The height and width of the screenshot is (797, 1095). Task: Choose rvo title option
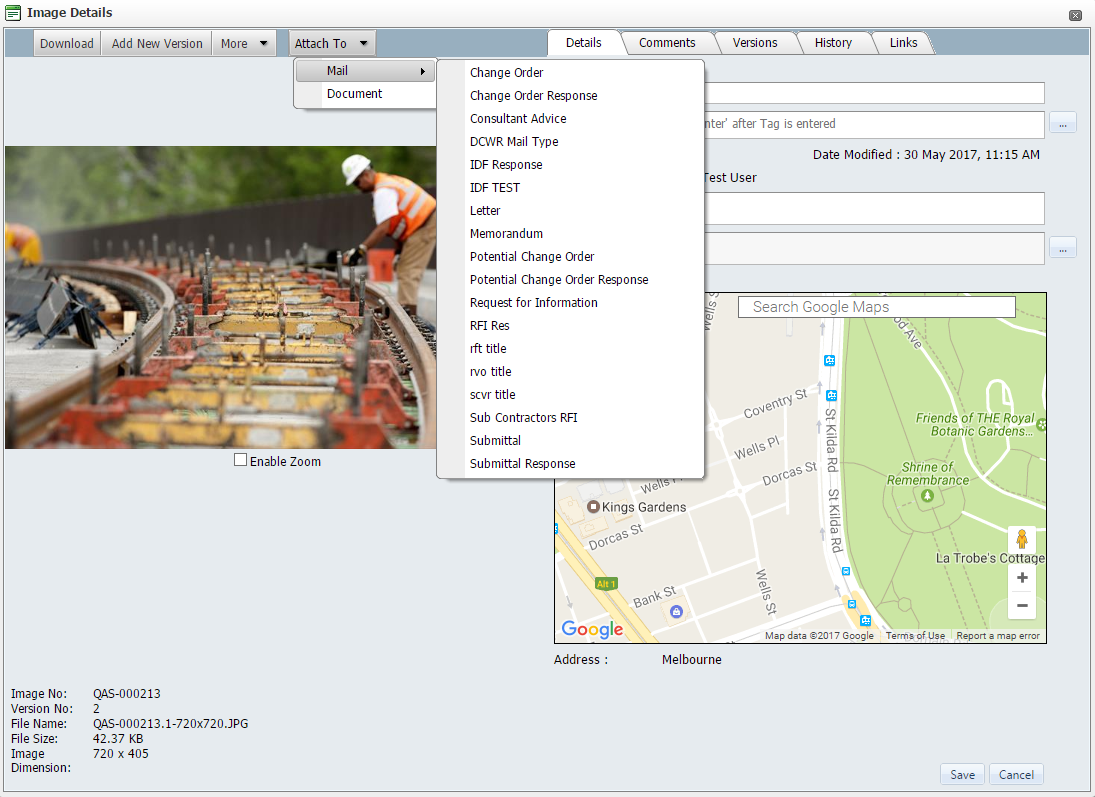[490, 372]
